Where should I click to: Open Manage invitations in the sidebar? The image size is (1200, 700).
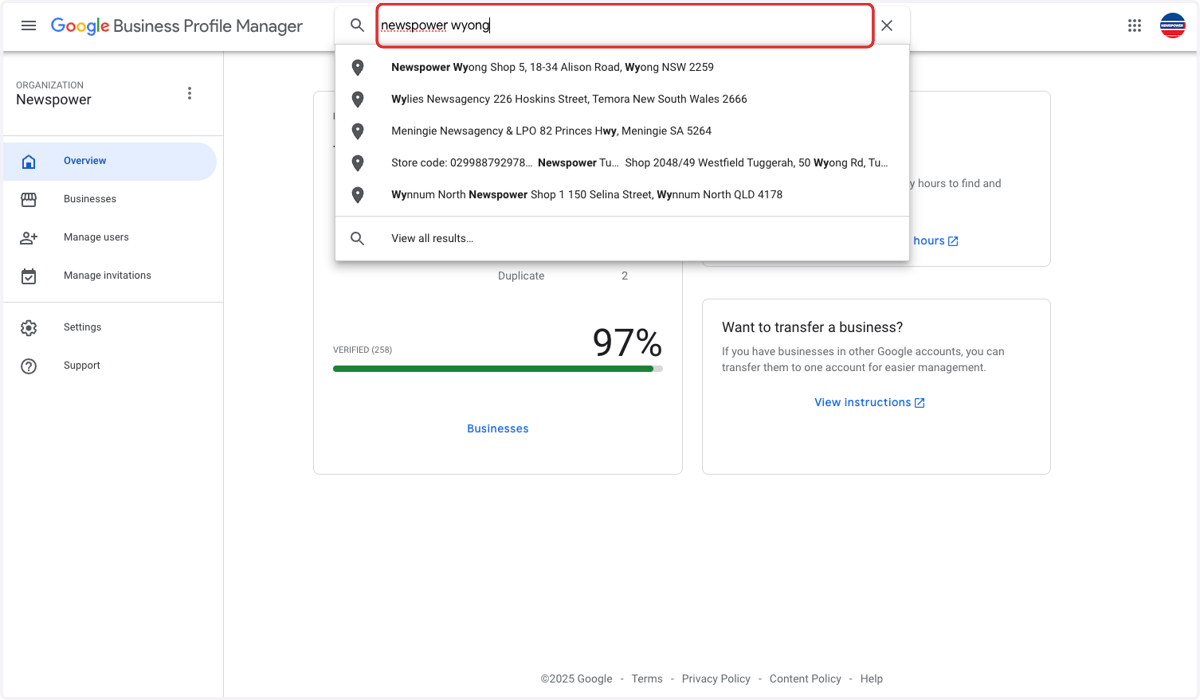(110, 275)
